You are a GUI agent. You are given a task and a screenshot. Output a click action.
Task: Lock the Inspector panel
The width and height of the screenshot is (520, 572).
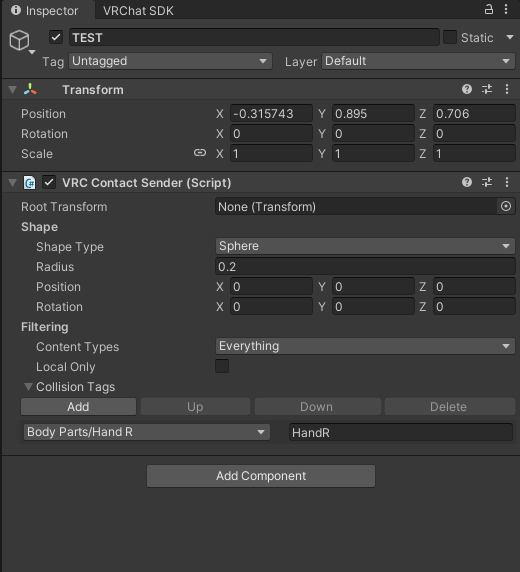489,9
